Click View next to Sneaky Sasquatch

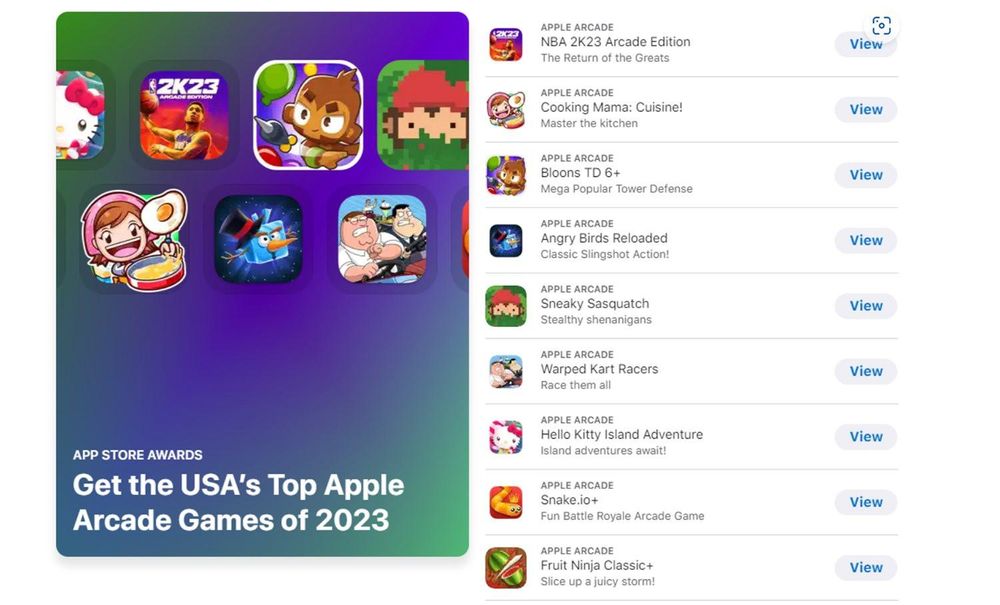[x=866, y=306]
